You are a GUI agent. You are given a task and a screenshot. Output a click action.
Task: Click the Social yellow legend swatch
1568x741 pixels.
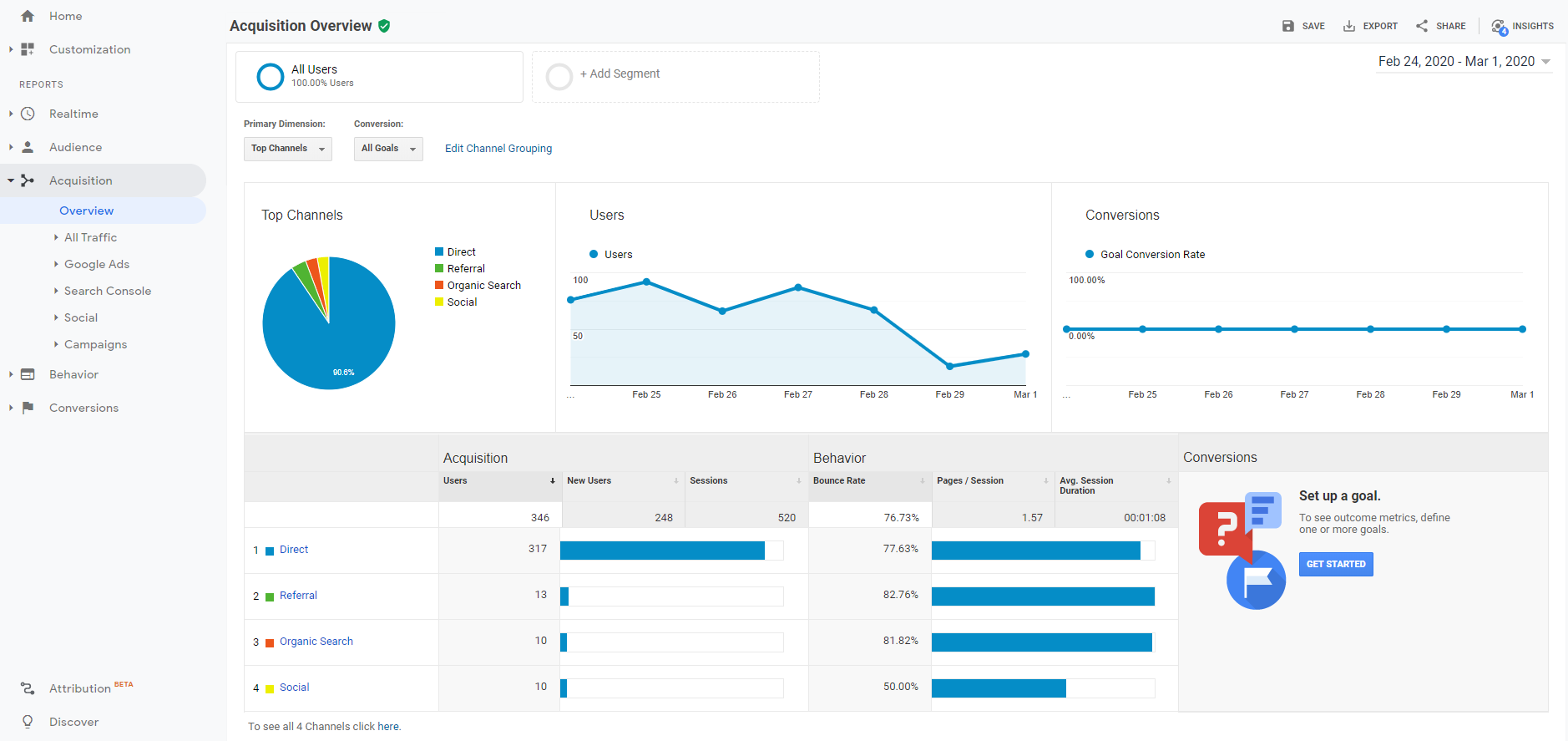(439, 302)
